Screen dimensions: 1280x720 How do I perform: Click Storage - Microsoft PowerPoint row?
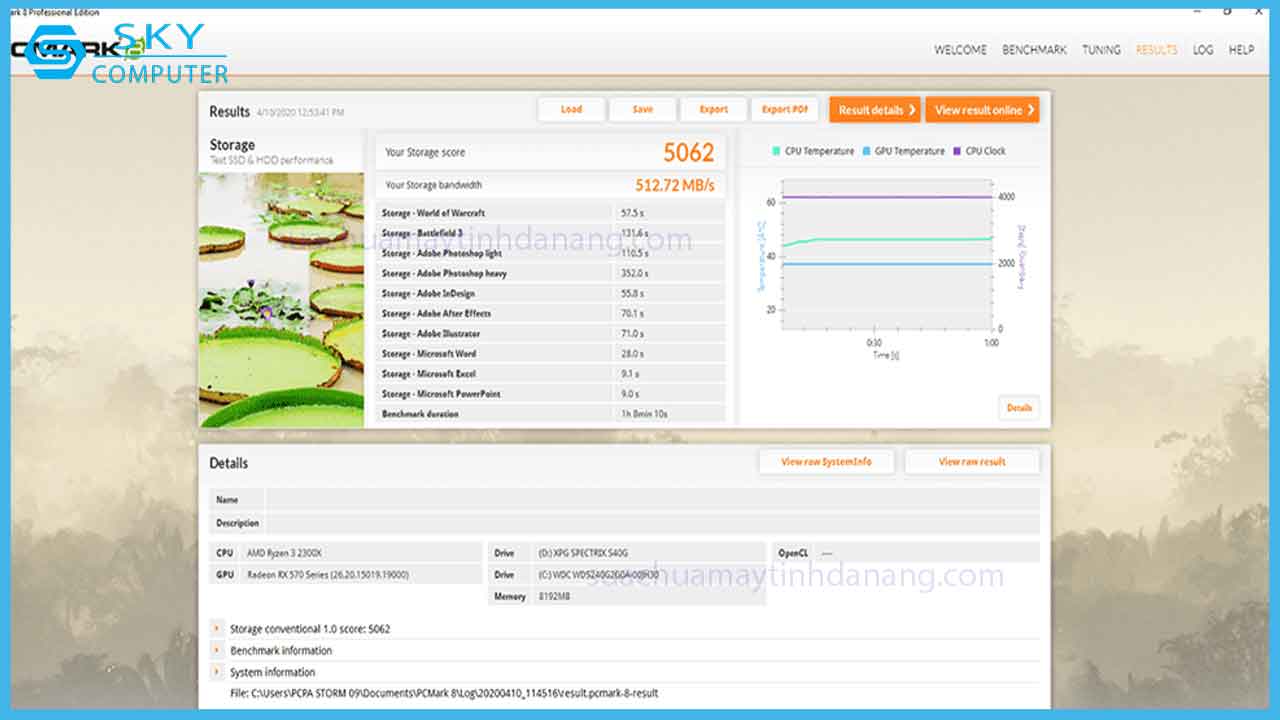pyautogui.click(x=551, y=393)
